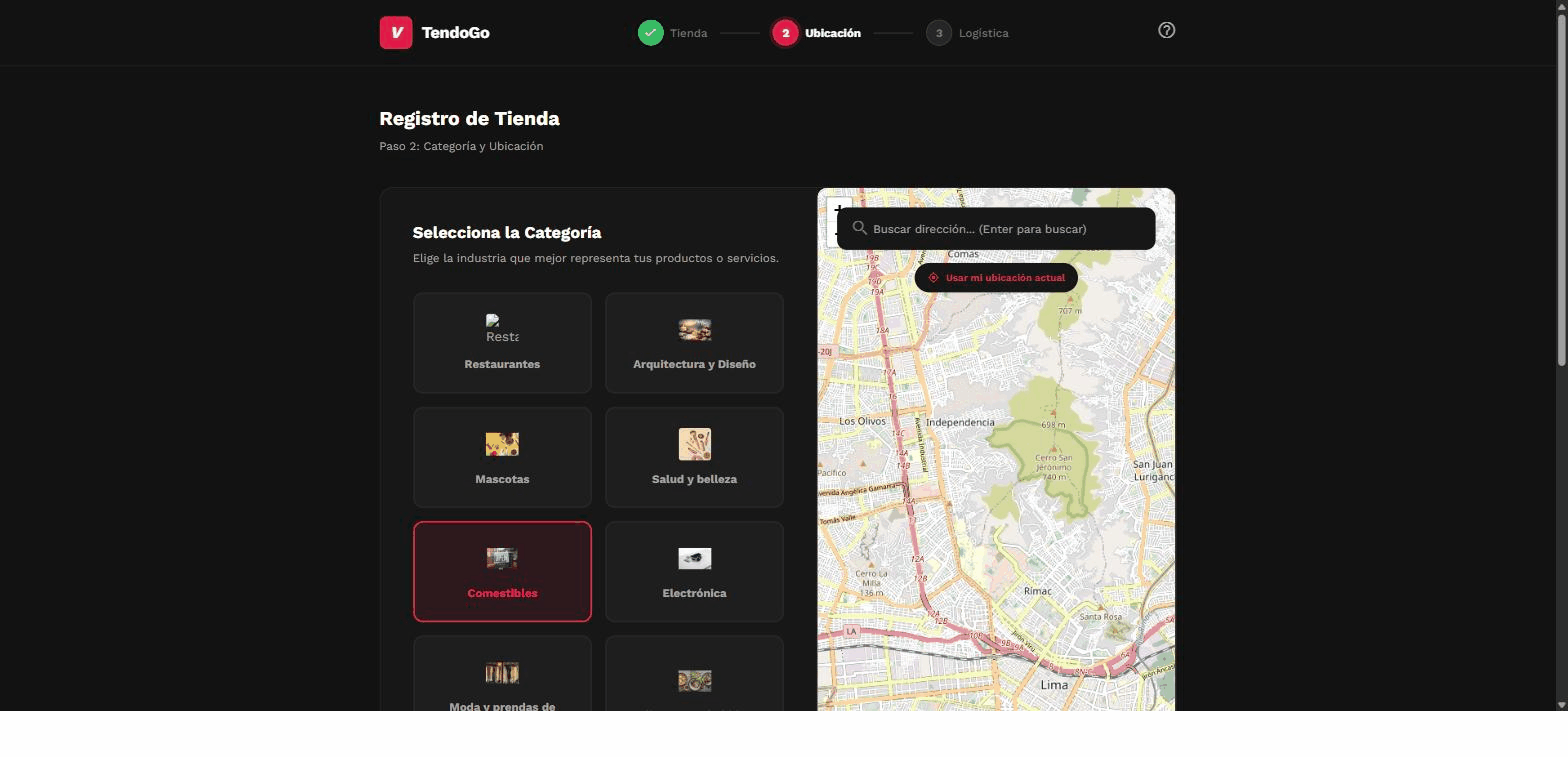
Task: Choose the Salud y belleza label
Action: click(x=694, y=479)
